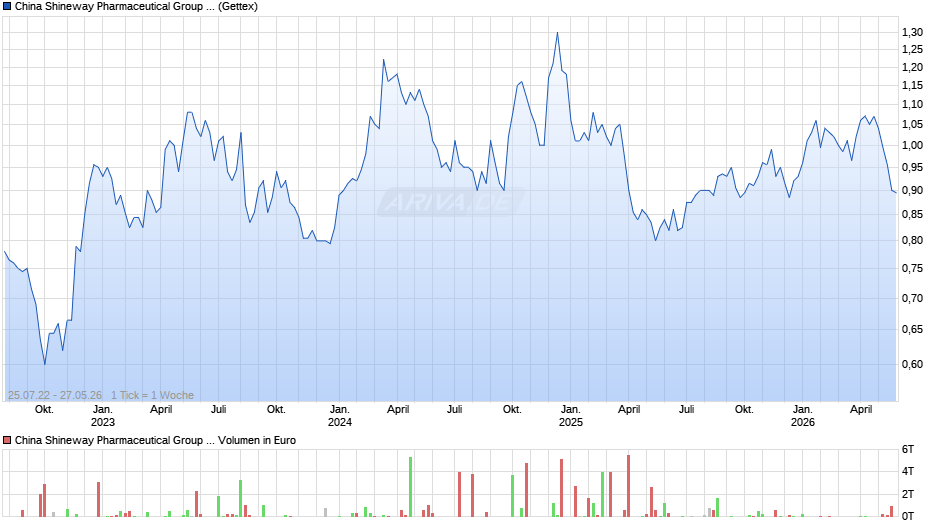The image size is (940, 526).
Task: Click the 'Juli' label after April 2025
Action: (x=686, y=410)
